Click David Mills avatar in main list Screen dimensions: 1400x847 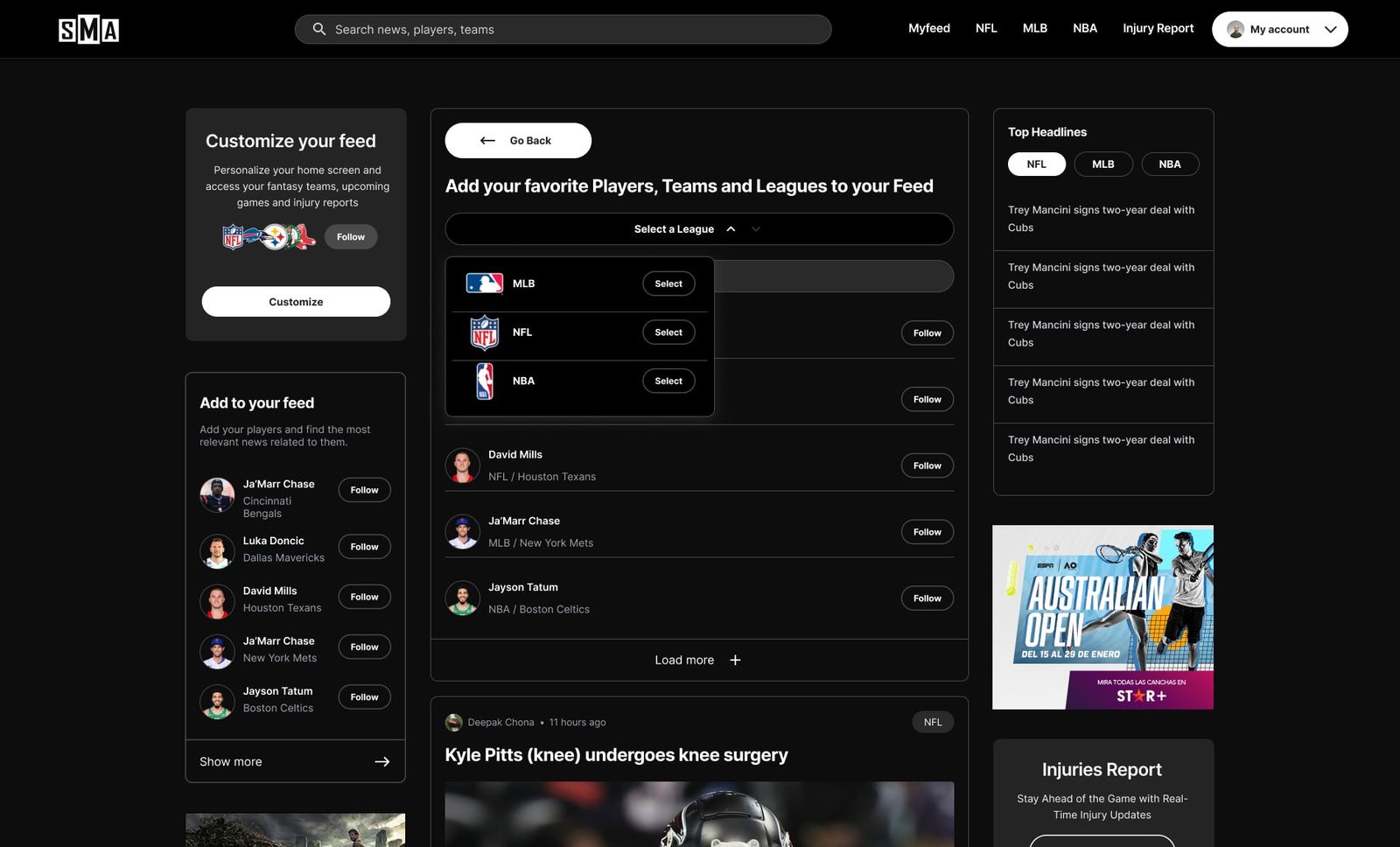pyautogui.click(x=462, y=465)
